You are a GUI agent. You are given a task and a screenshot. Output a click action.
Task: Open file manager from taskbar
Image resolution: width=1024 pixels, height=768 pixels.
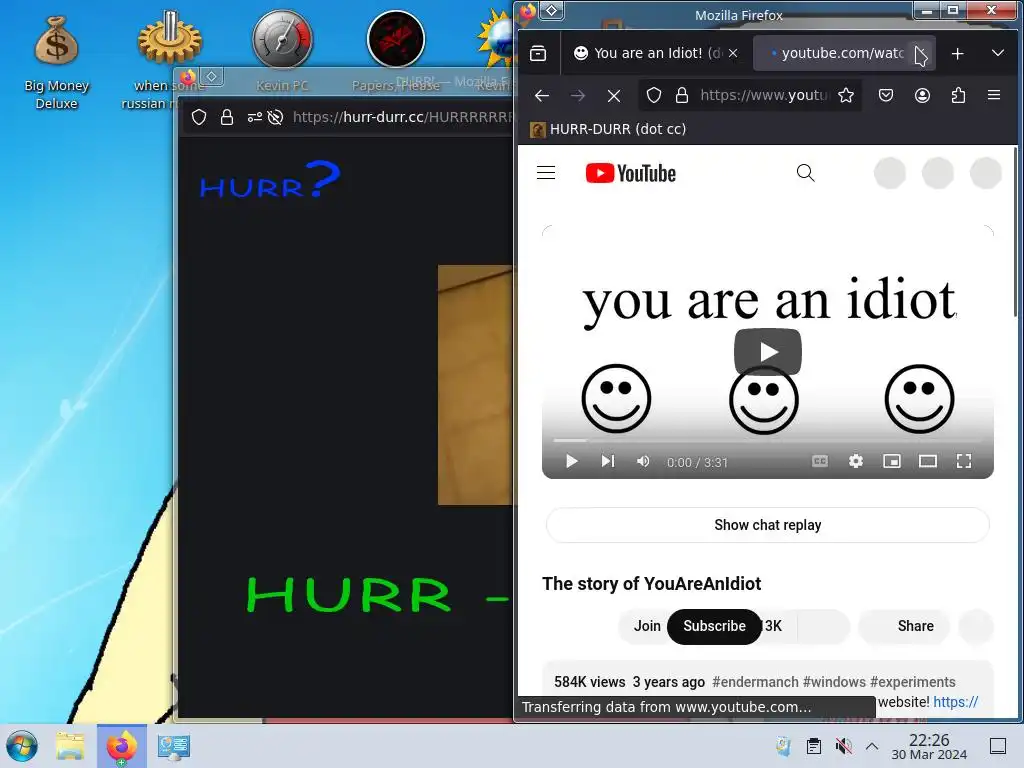pos(70,746)
